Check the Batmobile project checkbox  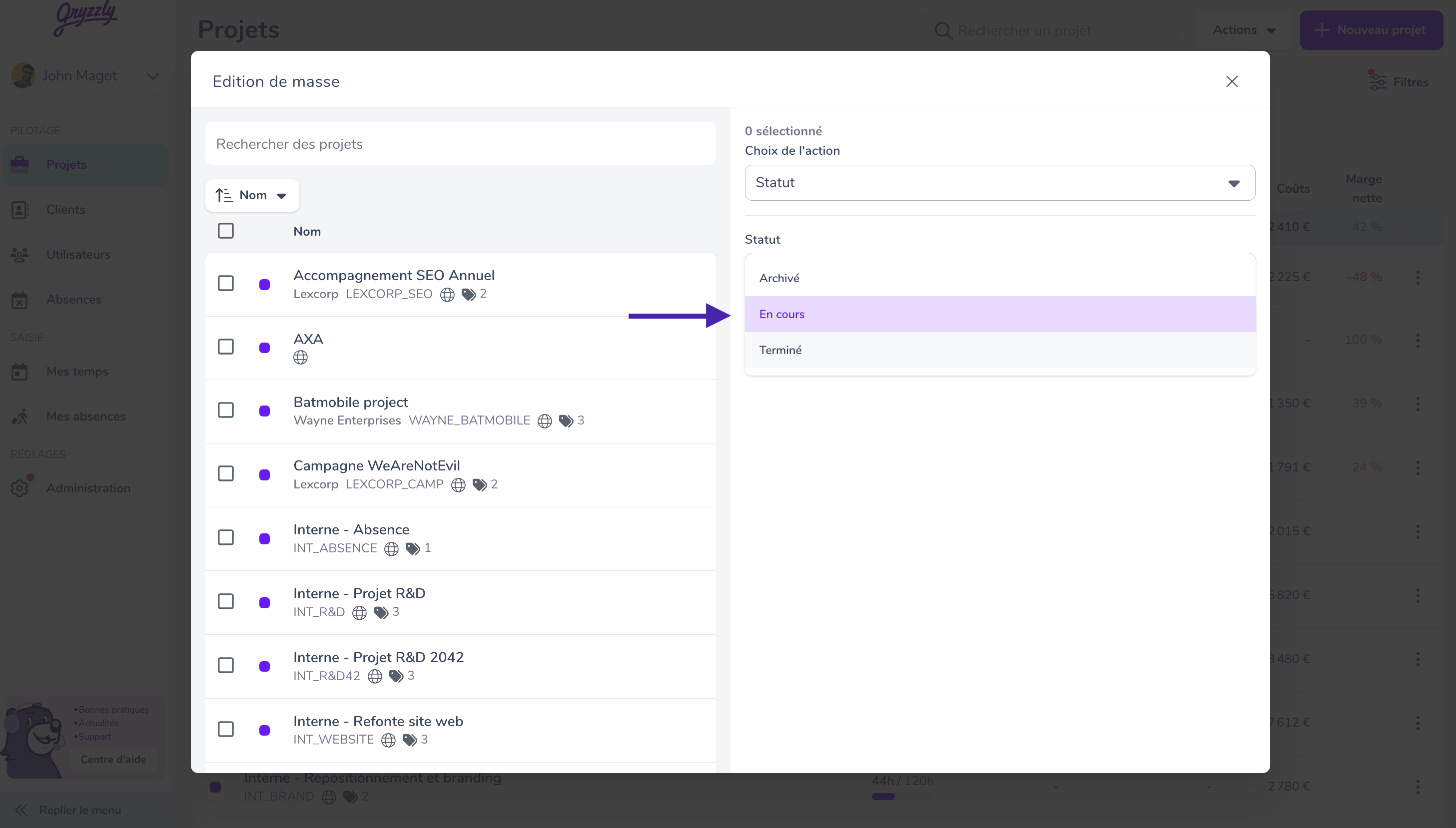click(x=226, y=410)
